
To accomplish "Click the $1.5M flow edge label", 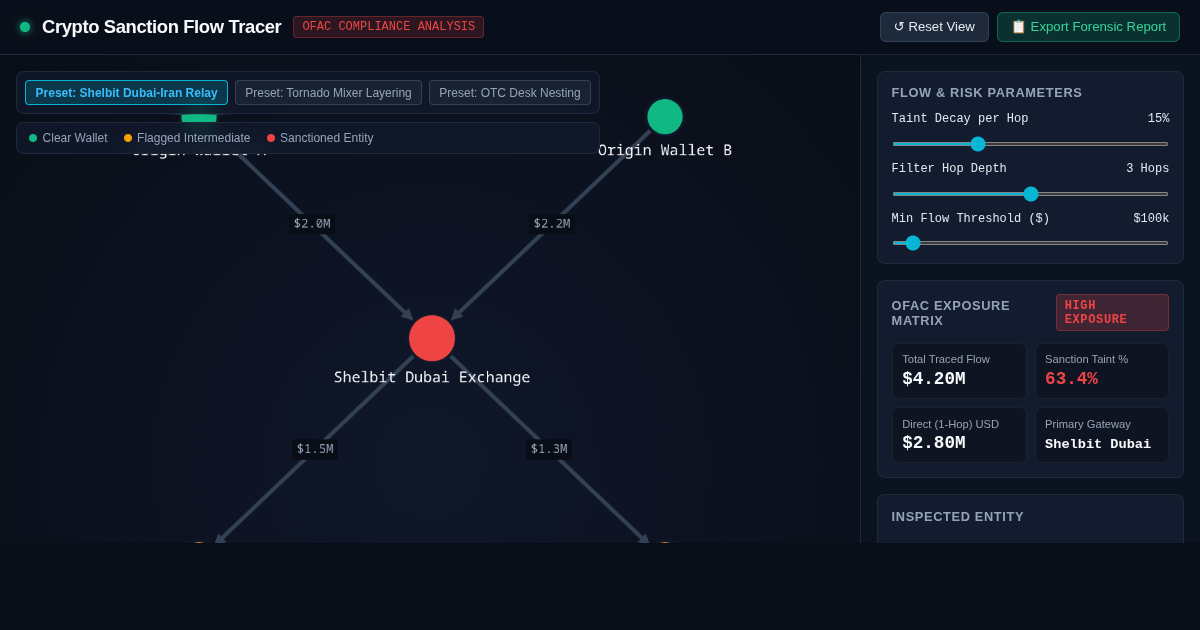I will click(315, 449).
